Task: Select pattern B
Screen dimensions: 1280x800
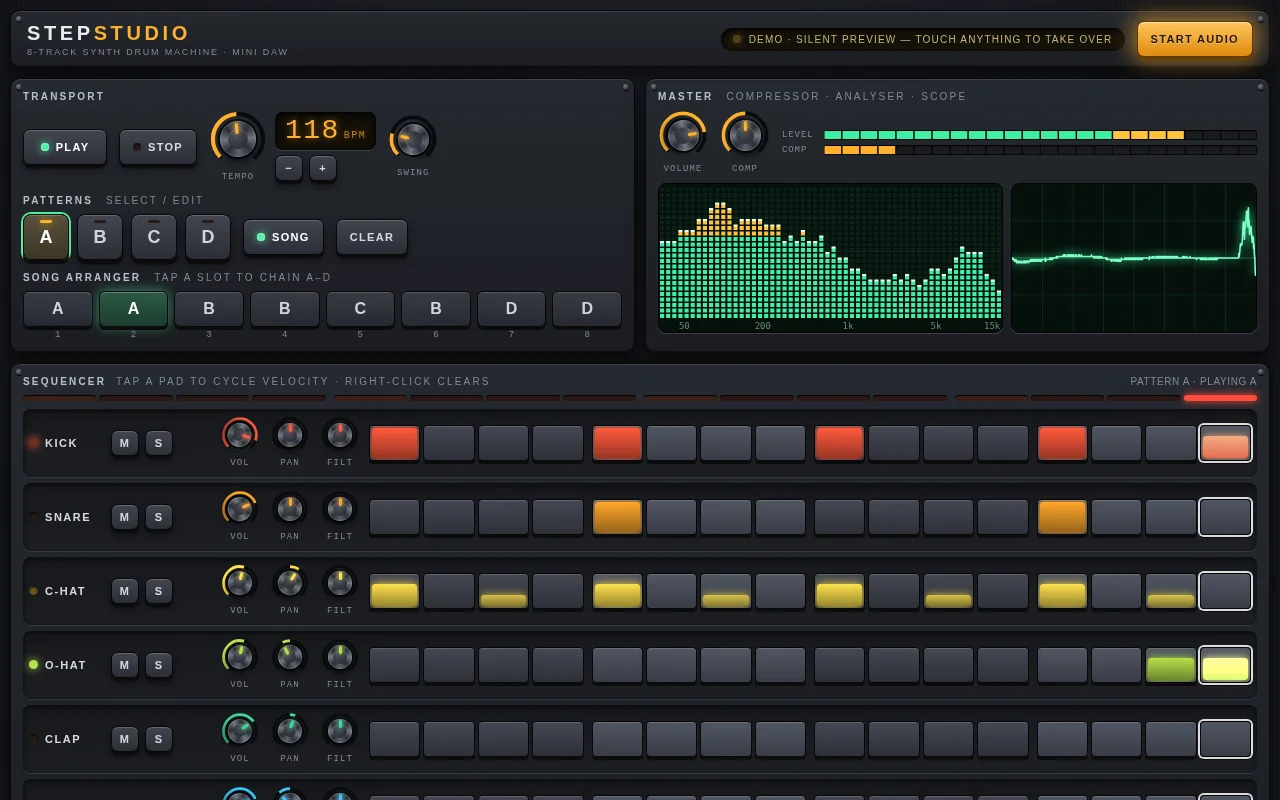Action: click(100, 237)
